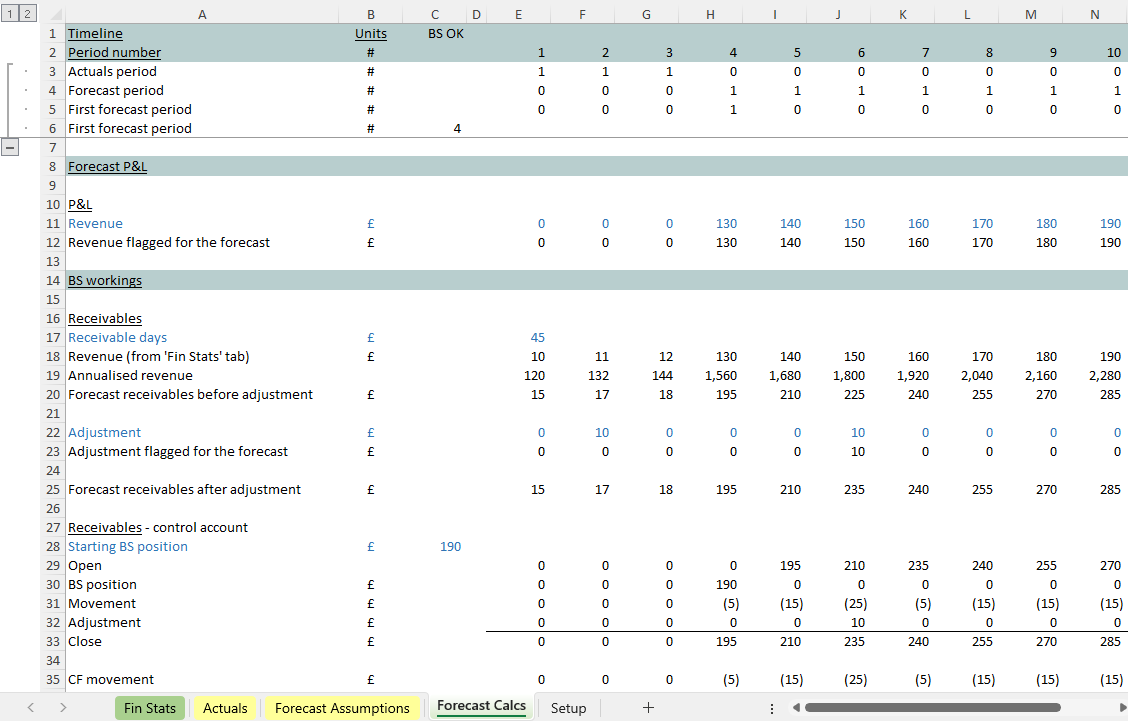Go to the Forecast Assumptions sheet tab
This screenshot has width=1128, height=721.
(342, 708)
